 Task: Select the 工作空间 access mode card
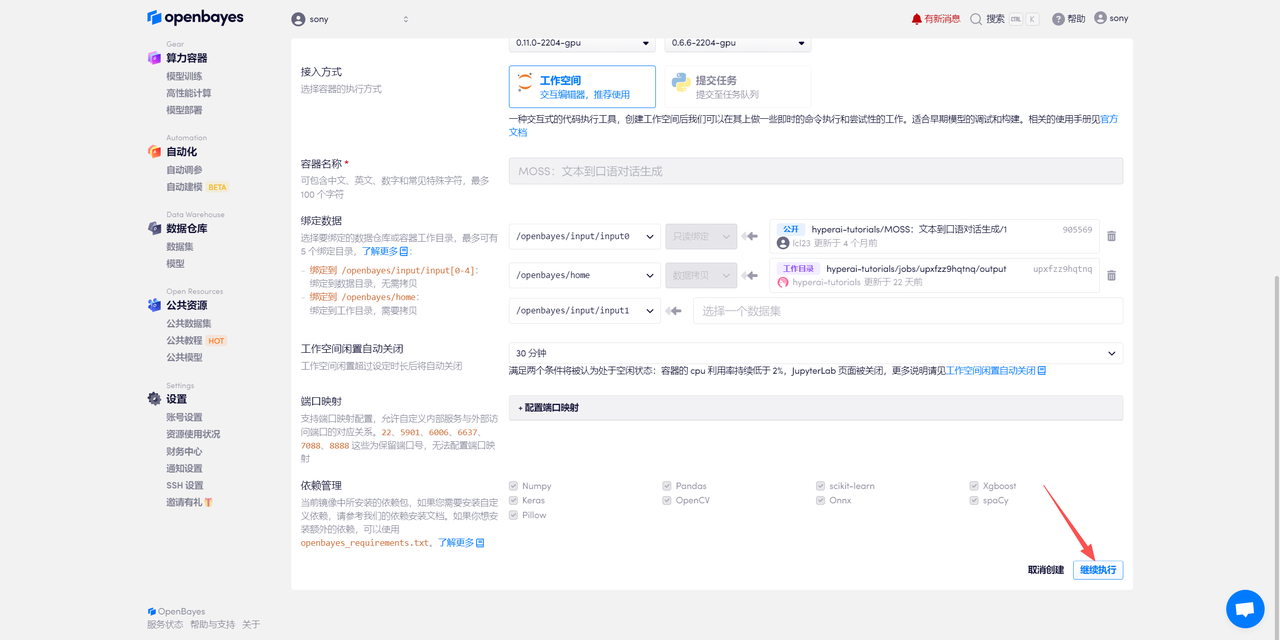tap(582, 87)
